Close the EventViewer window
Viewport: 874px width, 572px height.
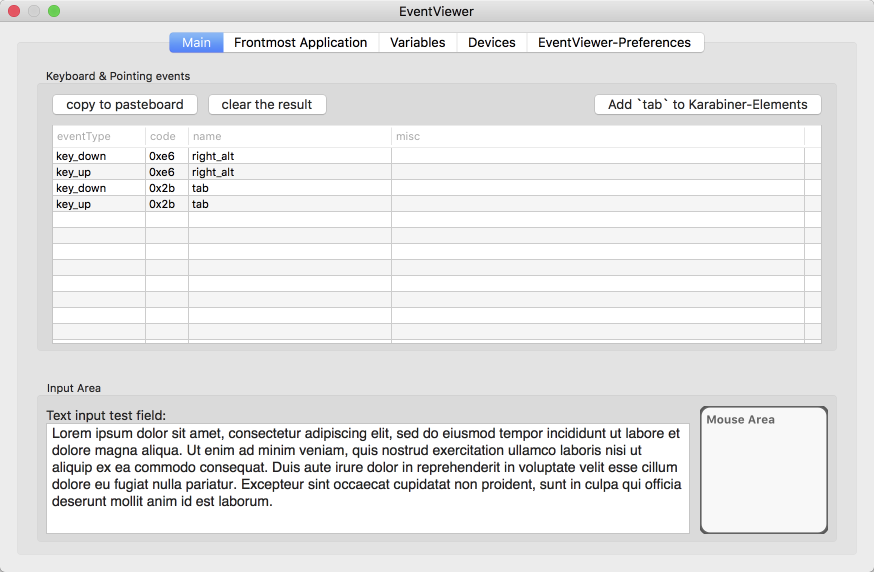click(x=14, y=11)
